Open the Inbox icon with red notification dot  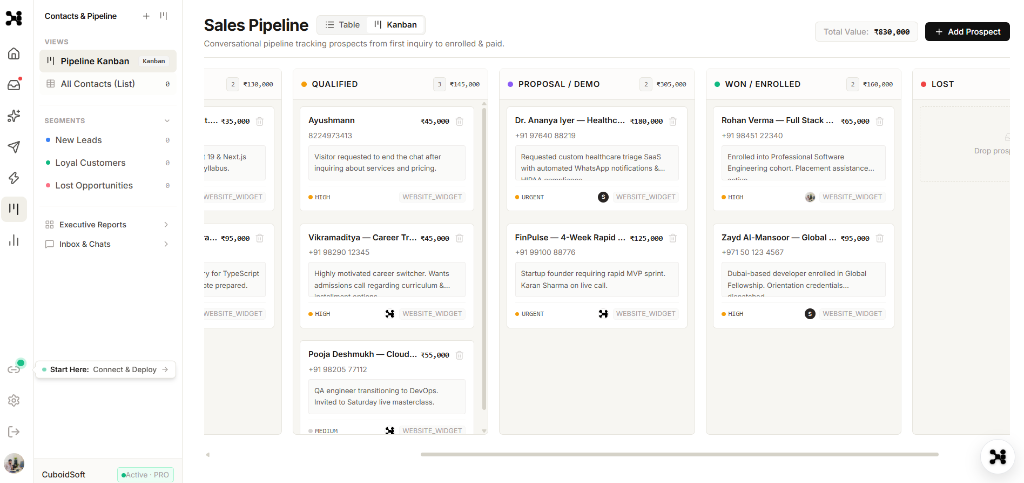(14, 85)
